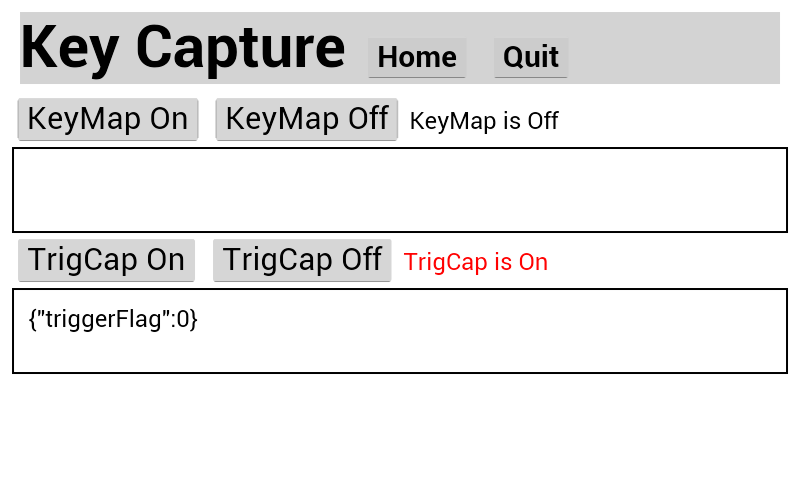Click the word 'On' in the red TrigCap status
The image size is (800, 480).
click(532, 263)
